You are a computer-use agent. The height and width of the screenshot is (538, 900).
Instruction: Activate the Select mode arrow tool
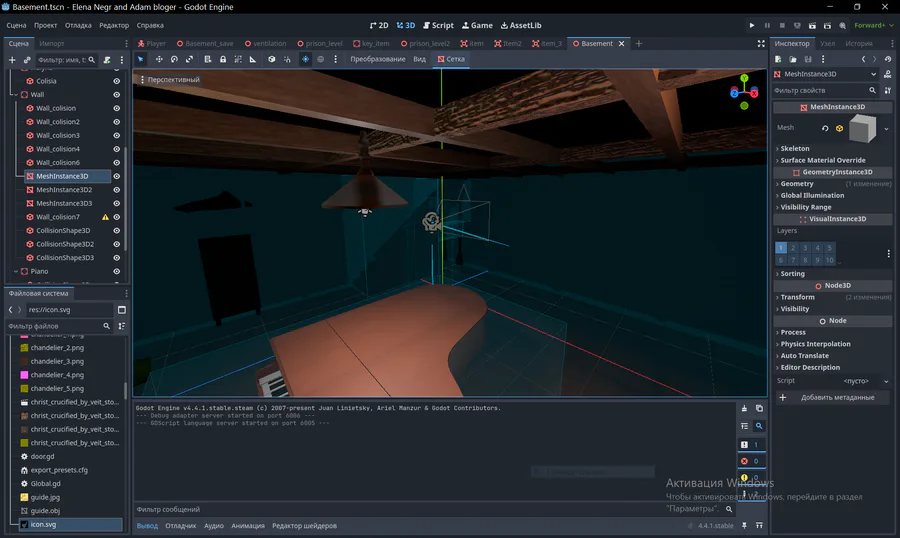click(140, 59)
